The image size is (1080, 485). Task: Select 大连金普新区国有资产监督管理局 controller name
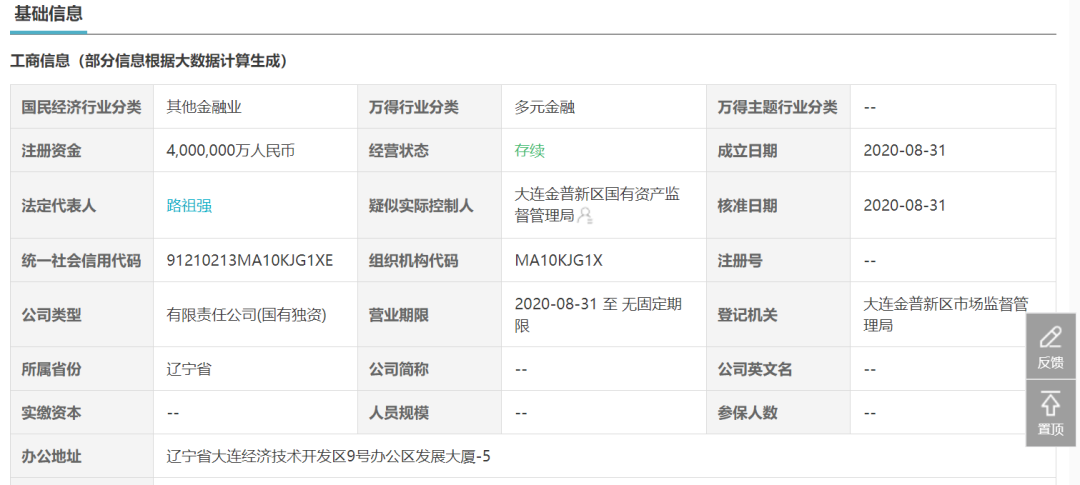click(x=596, y=205)
